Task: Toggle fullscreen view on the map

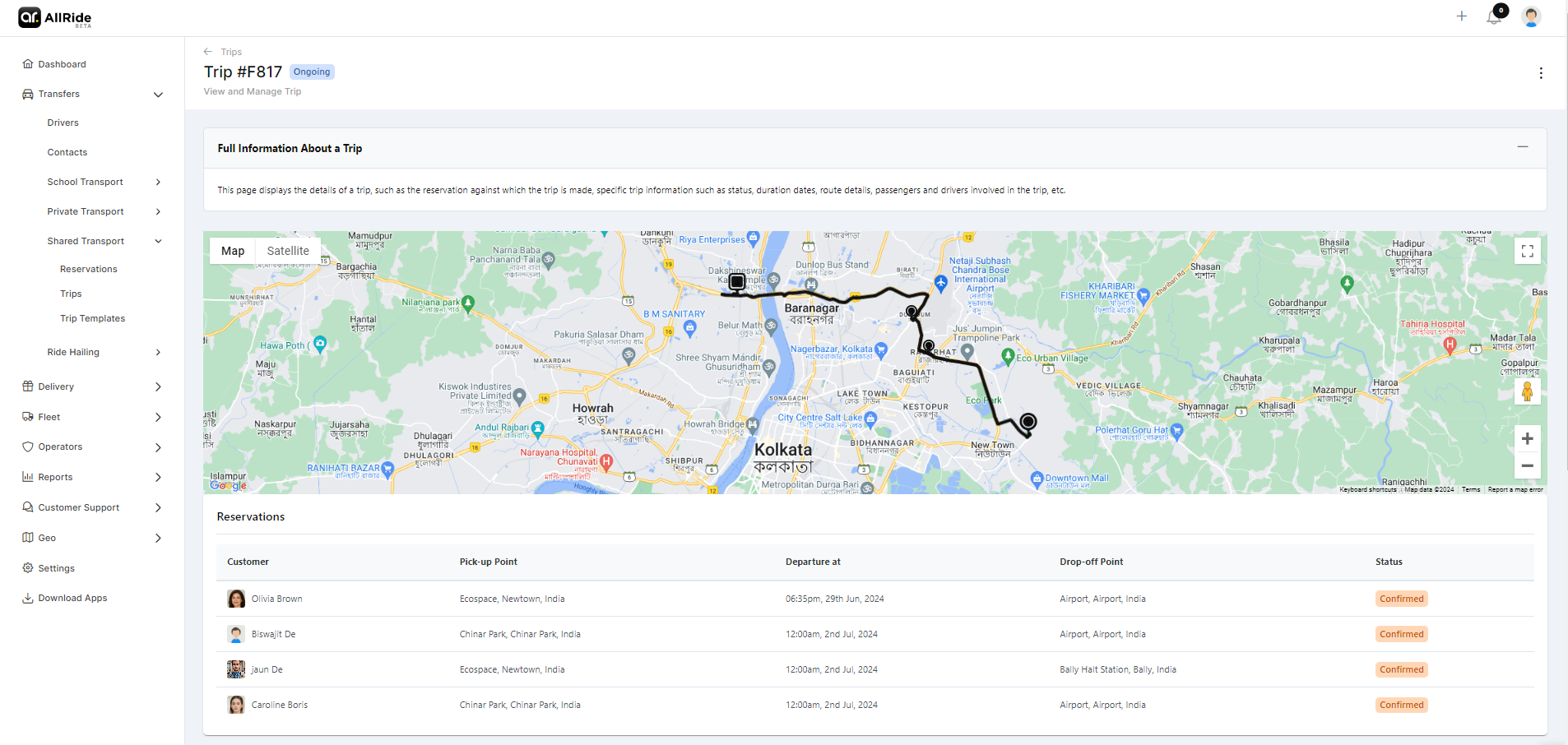Action: 1527,252
